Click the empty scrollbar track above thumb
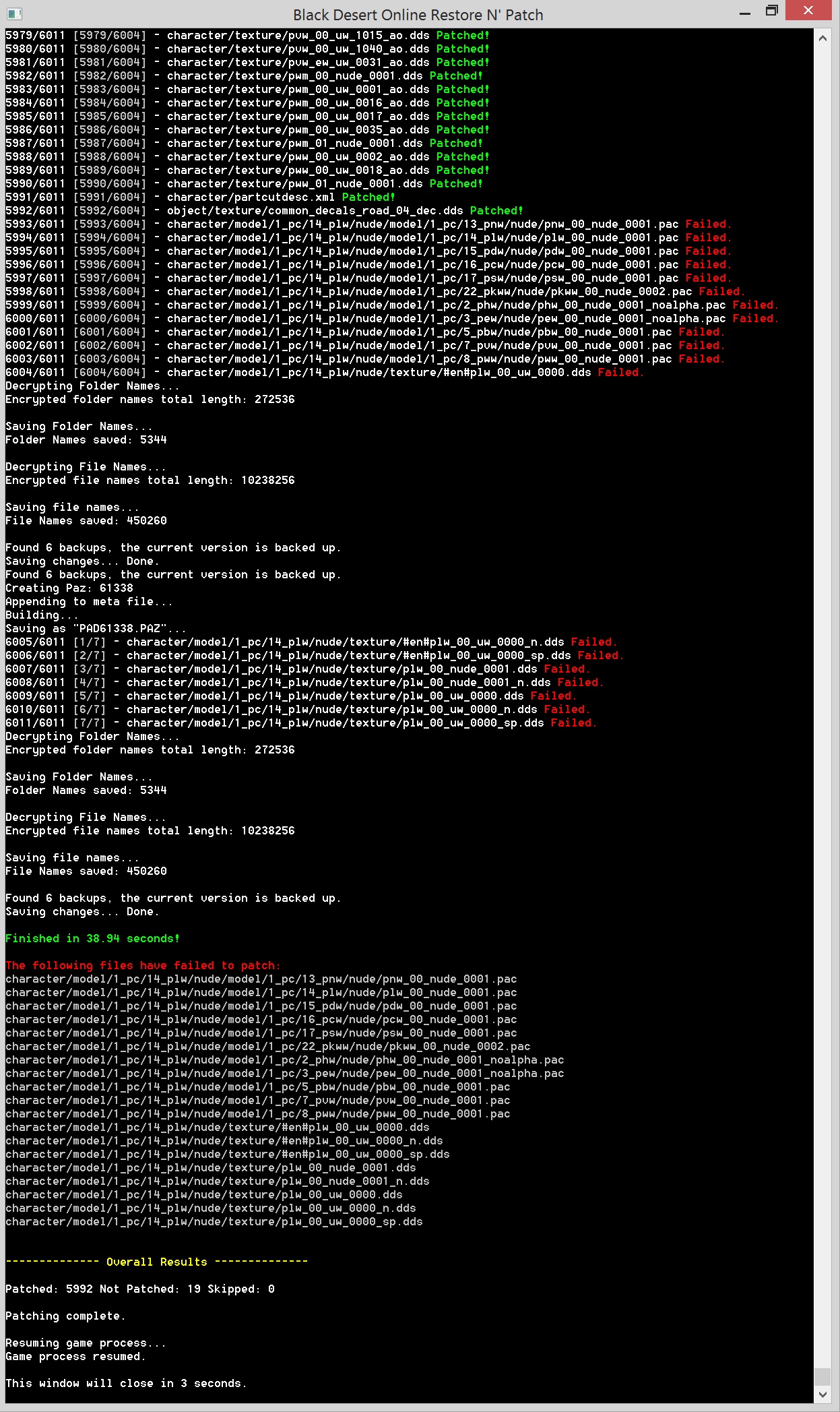Image resolution: width=840 pixels, height=1412 pixels. pos(822,674)
